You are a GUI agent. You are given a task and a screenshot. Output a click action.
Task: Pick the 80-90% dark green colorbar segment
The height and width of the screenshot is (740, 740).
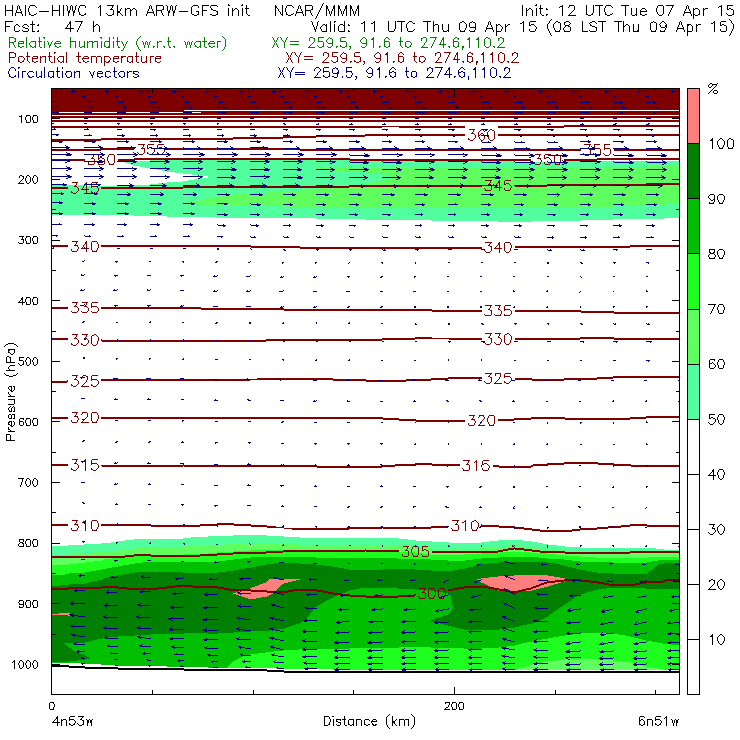693,226
